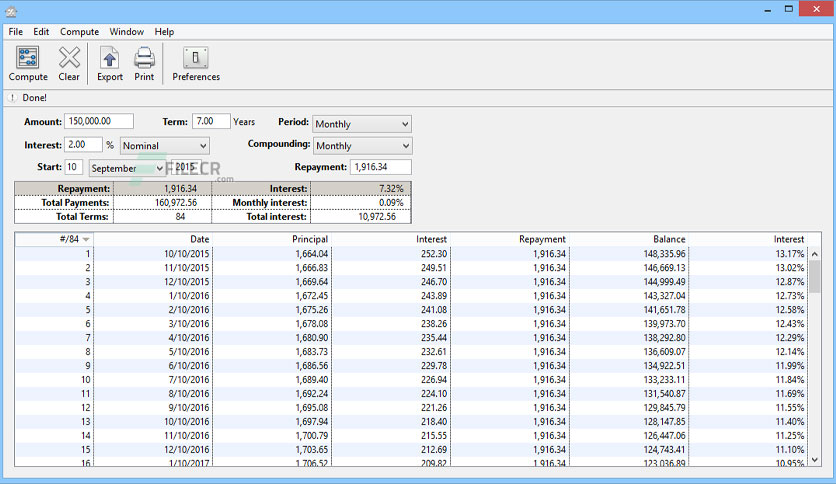This screenshot has width=836, height=484.
Task: Click the scroll down arrow in the table
Action: click(815, 459)
